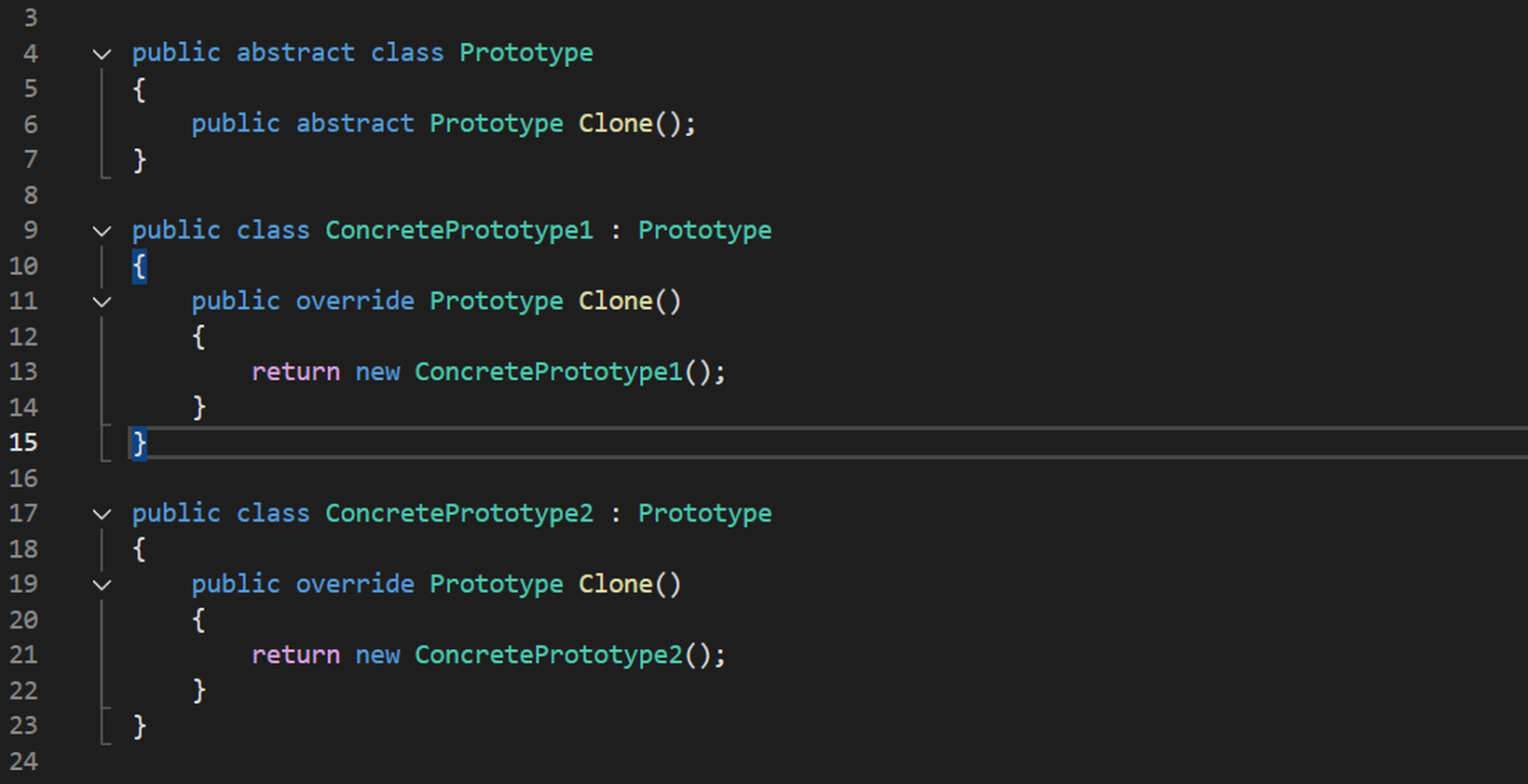Image resolution: width=1528 pixels, height=784 pixels.
Task: Click the ConcretePrototype2 class name on line 17
Action: (458, 513)
